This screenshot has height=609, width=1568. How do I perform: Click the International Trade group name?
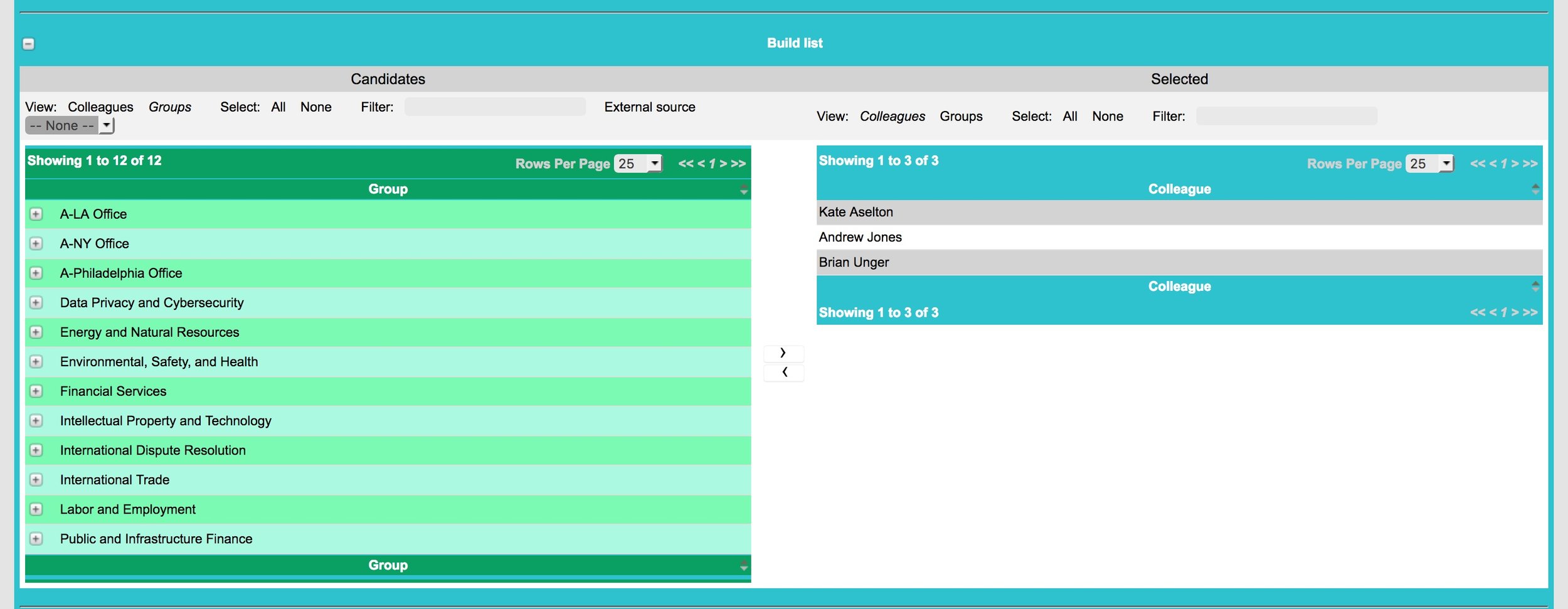pos(115,480)
